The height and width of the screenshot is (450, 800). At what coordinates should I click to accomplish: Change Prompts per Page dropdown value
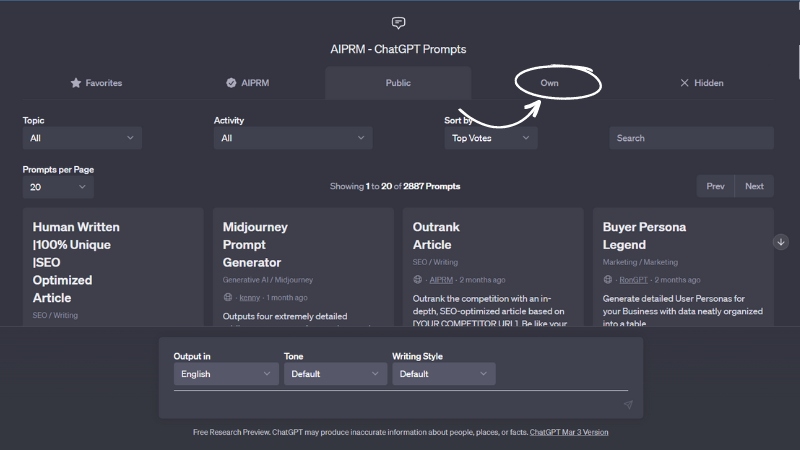tap(58, 187)
